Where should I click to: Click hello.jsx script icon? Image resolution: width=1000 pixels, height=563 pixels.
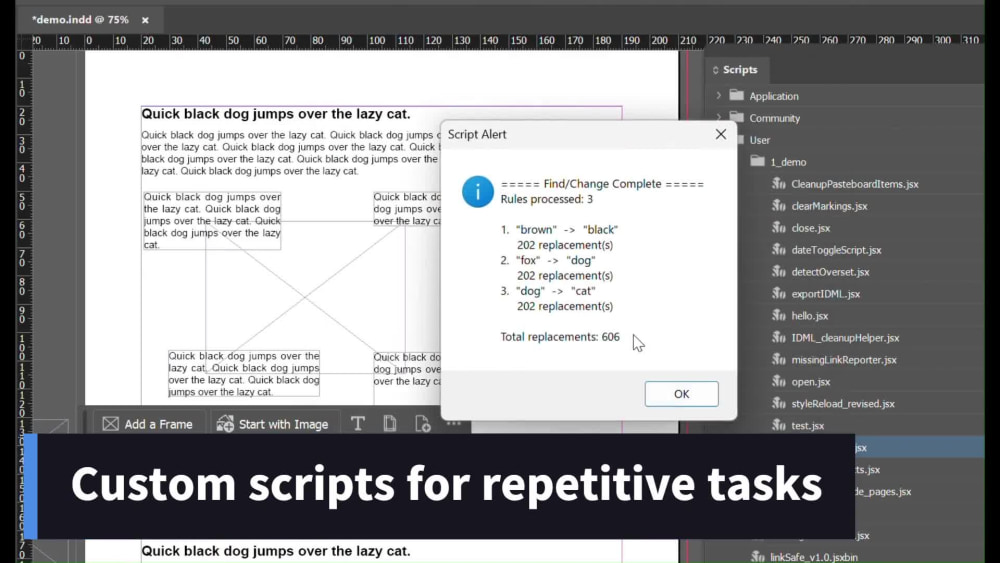779,315
